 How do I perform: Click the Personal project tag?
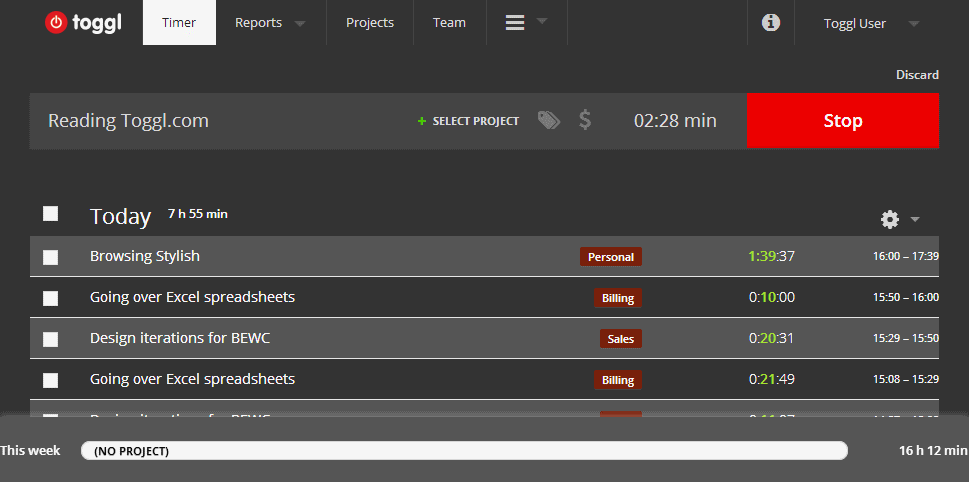611,256
